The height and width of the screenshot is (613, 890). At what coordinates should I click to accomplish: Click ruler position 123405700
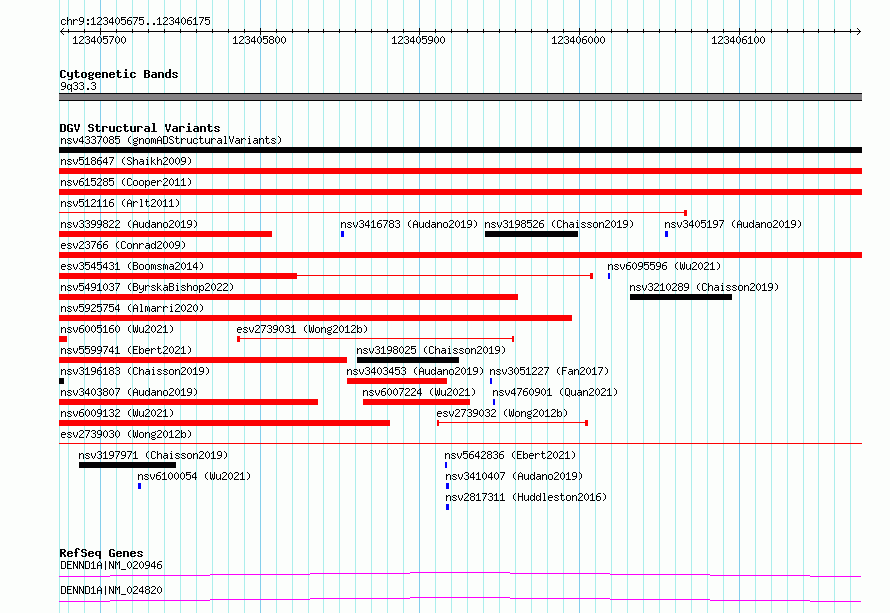point(99,40)
